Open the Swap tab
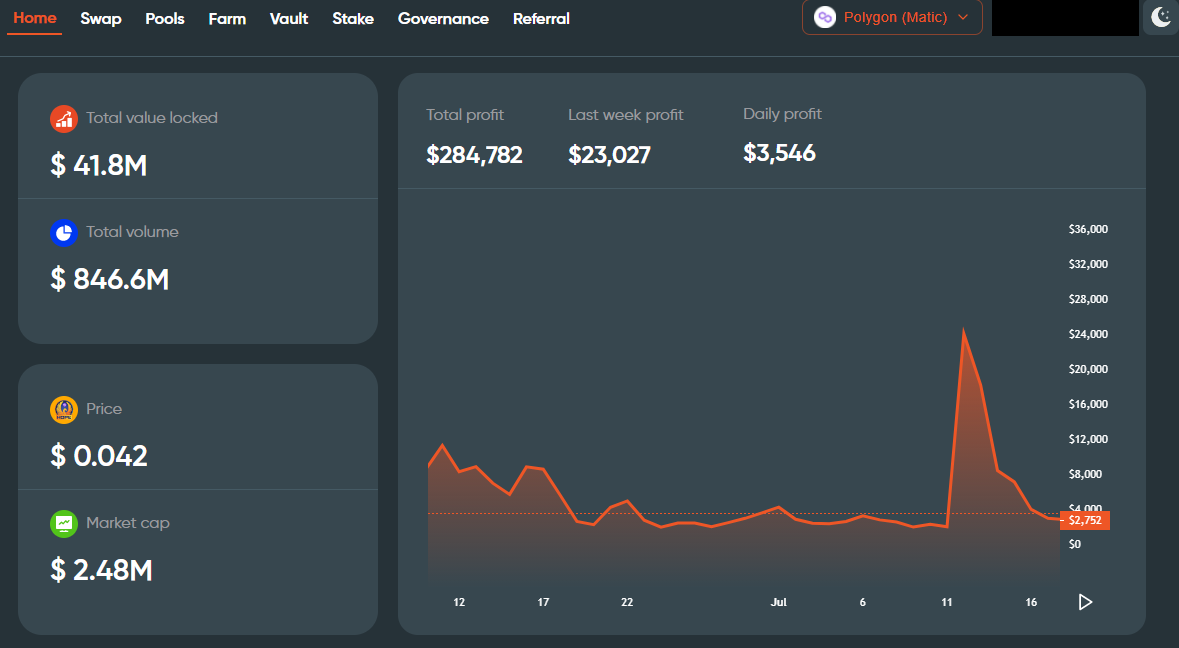The image size is (1179, 648). [x=101, y=19]
